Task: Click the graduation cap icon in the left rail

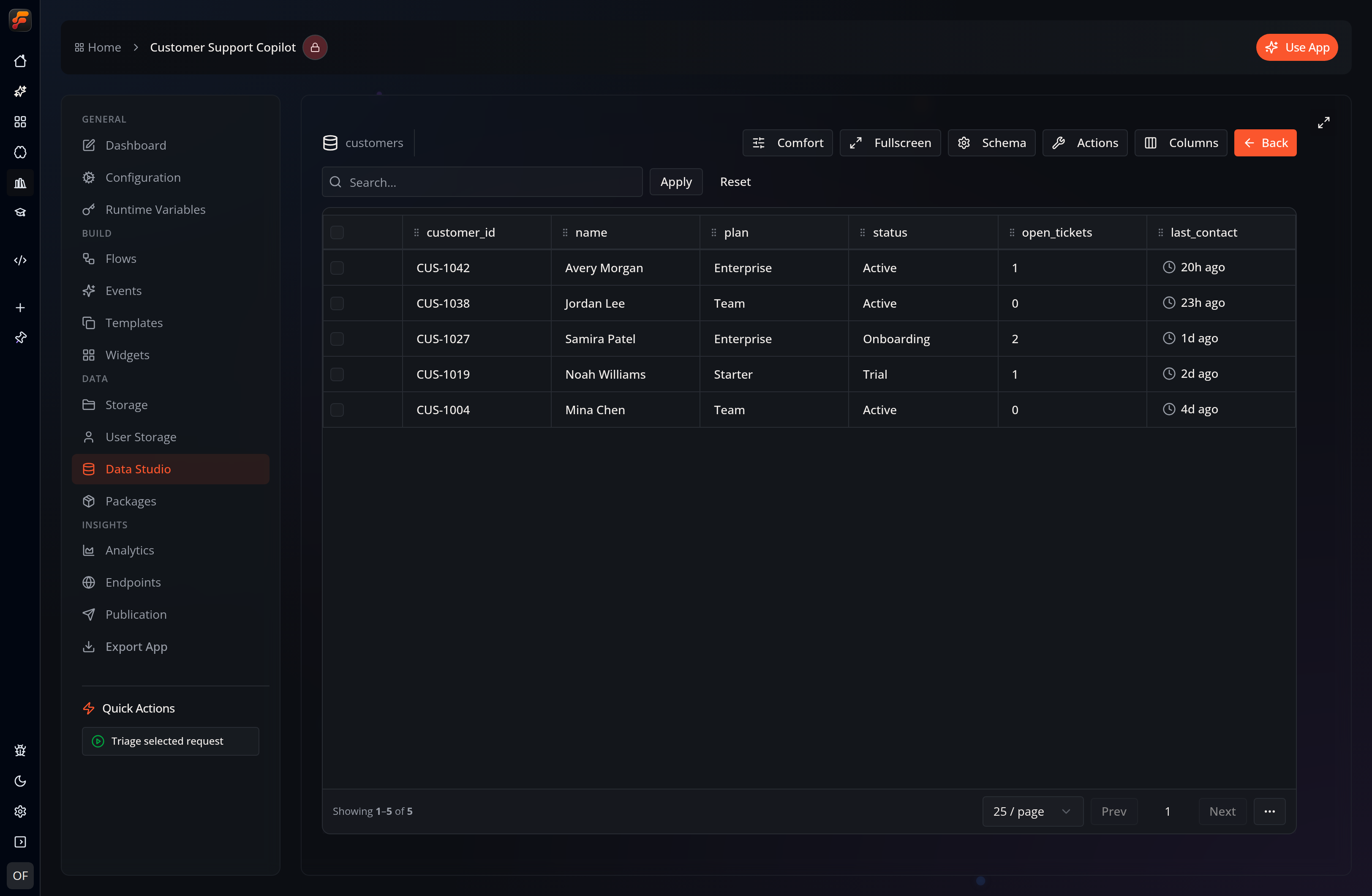Action: [x=20, y=212]
